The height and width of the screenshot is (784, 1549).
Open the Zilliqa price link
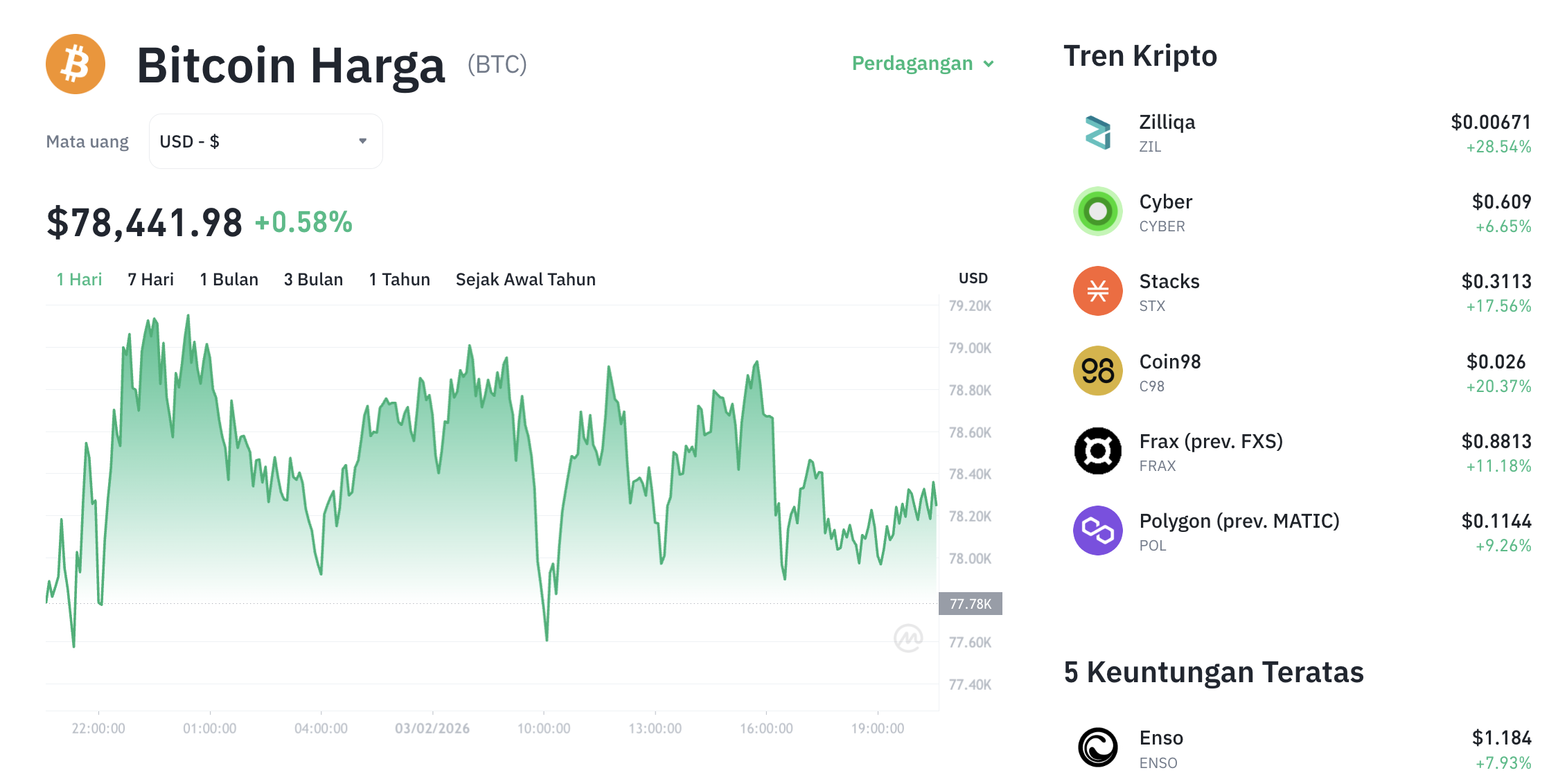pos(1491,123)
